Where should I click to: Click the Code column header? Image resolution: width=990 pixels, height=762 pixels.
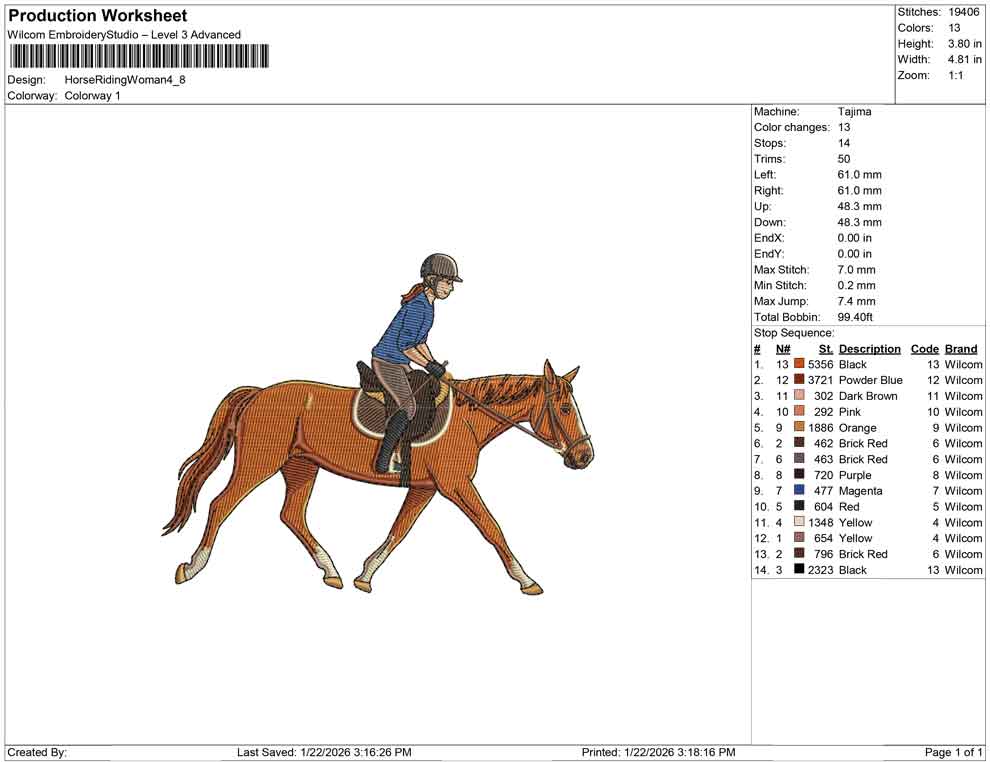point(925,348)
